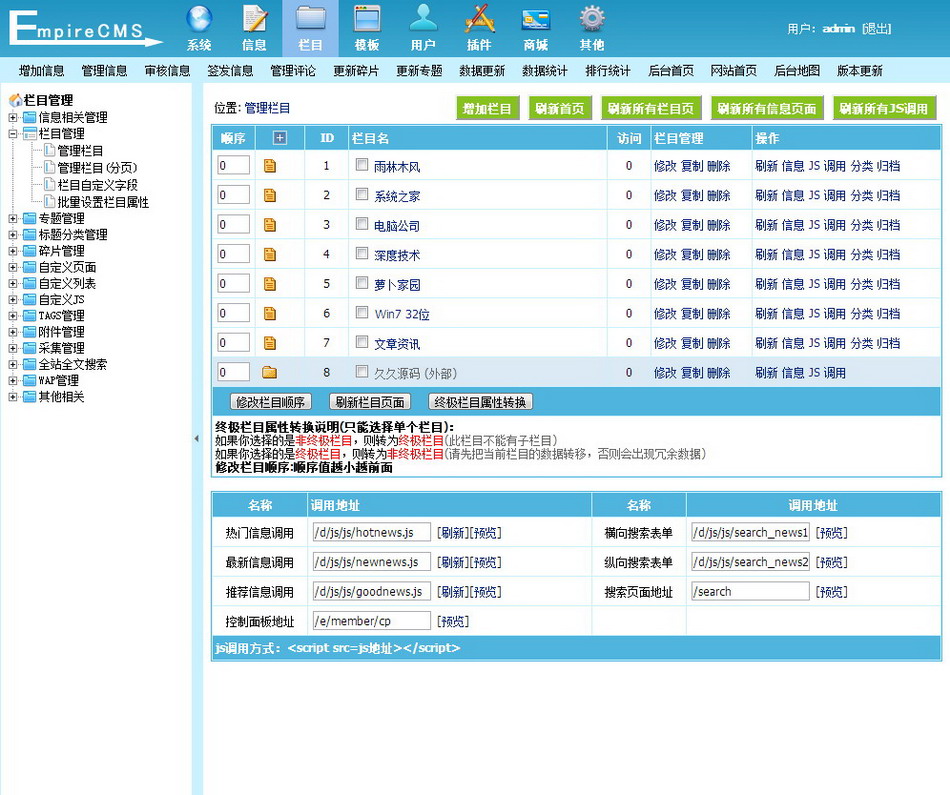Log out via the [退出] link

point(877,28)
